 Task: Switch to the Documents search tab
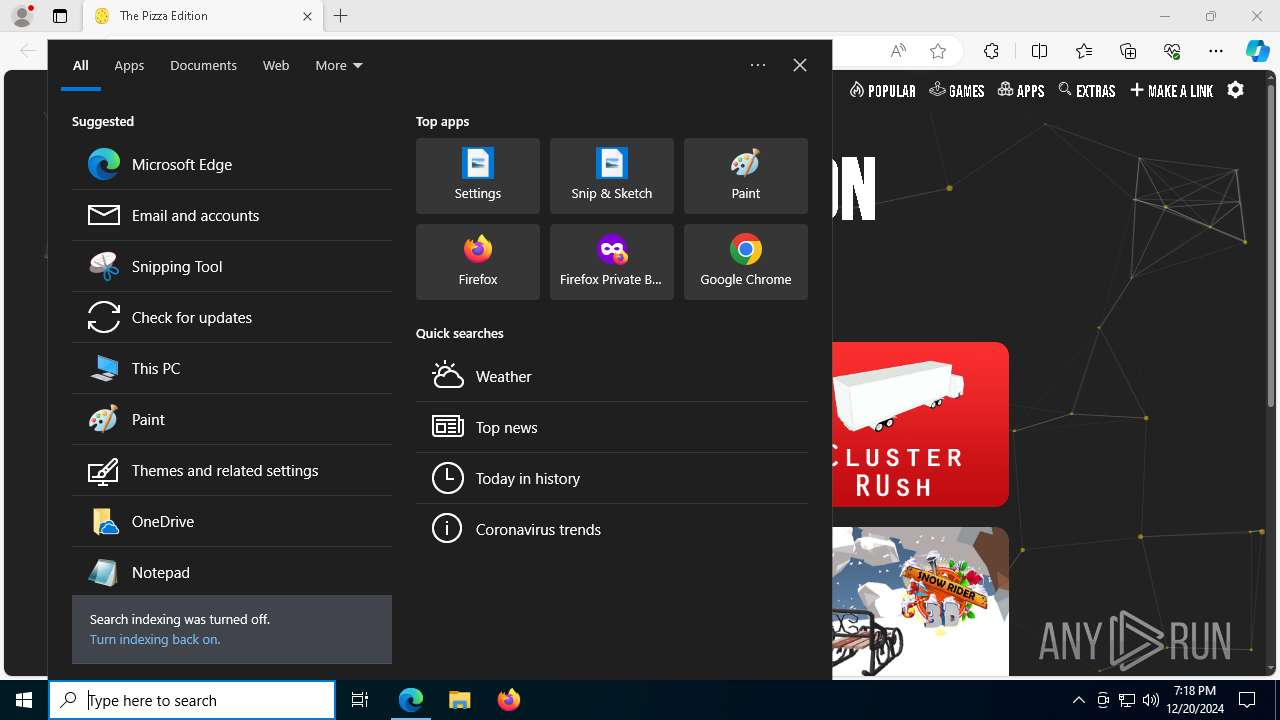pos(203,65)
